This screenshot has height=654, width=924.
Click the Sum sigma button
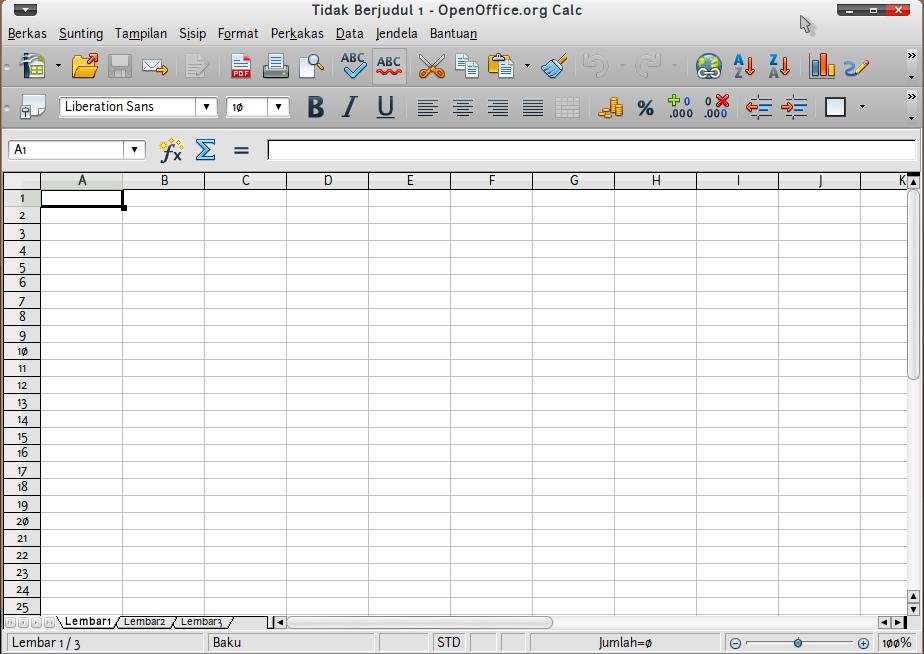coord(206,150)
